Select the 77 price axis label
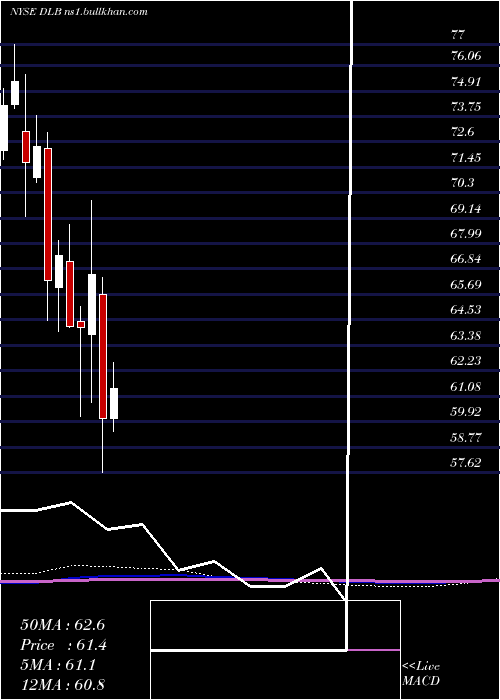Viewport: 500px width, 700px height. [x=458, y=34]
